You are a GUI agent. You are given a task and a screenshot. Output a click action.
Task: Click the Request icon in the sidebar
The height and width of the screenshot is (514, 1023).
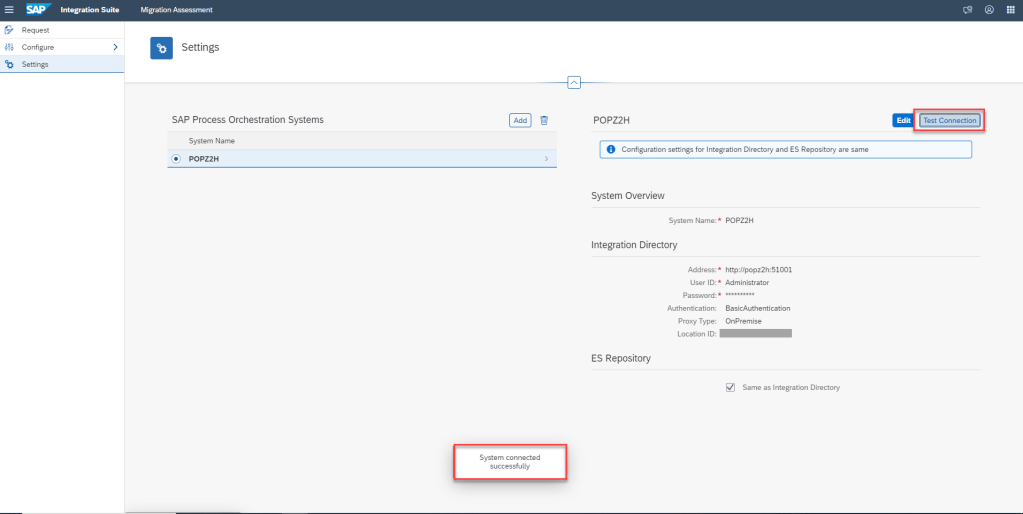click(x=9, y=30)
